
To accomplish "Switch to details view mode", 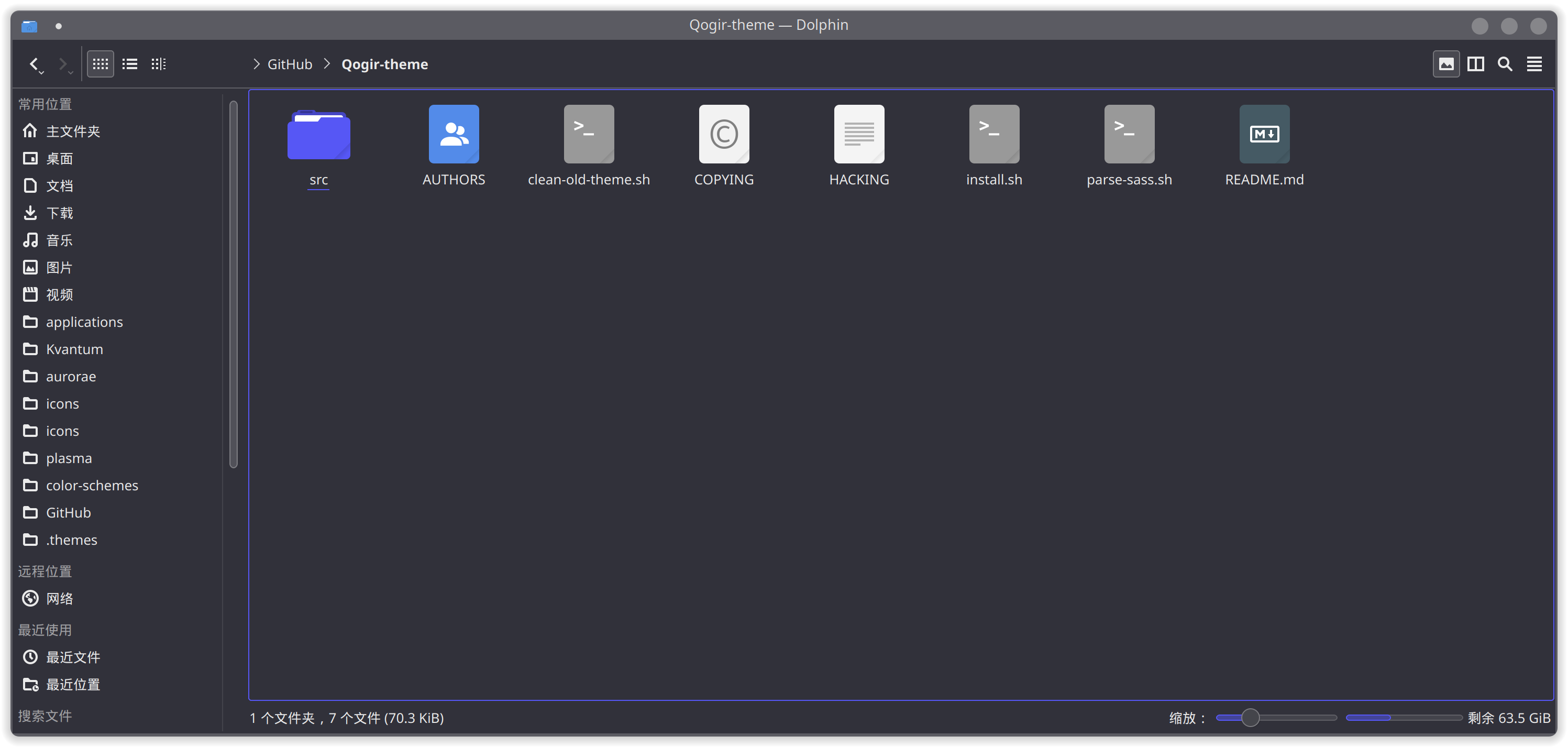I will pos(159,63).
